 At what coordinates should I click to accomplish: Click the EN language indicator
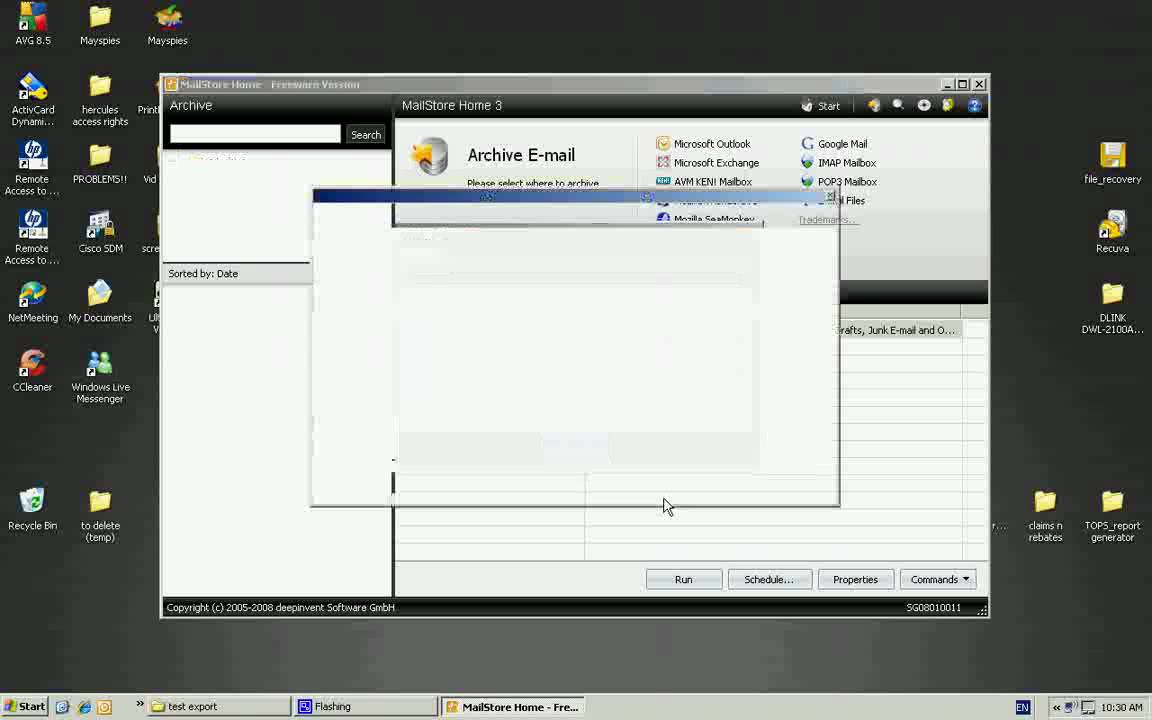1023,708
